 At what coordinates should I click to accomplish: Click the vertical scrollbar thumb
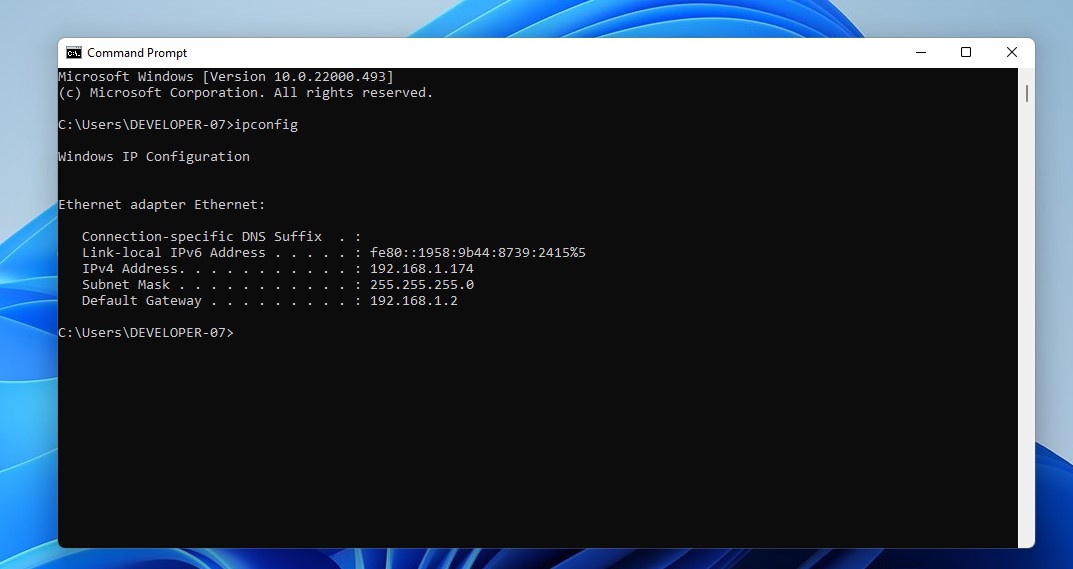[1027, 94]
